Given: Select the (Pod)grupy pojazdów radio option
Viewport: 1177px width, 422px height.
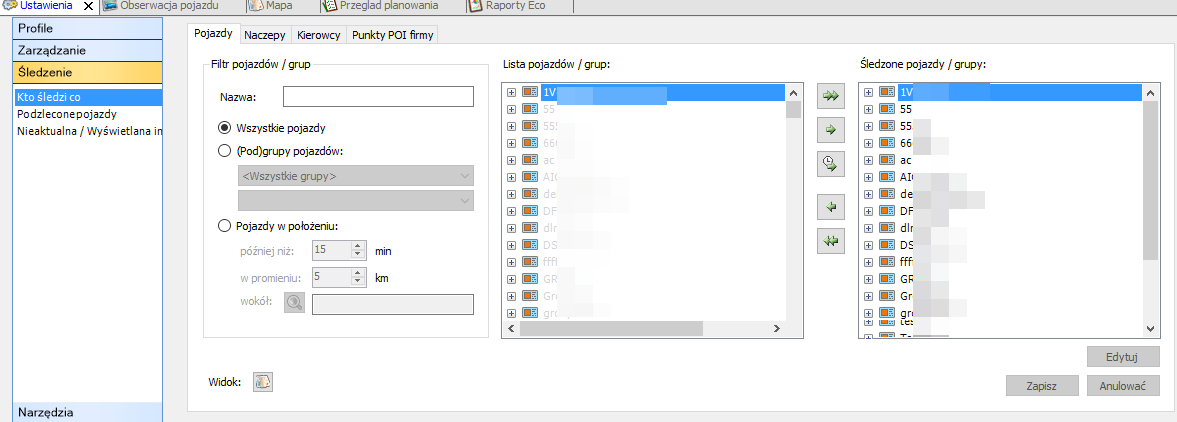Looking at the screenshot, I should [224, 151].
